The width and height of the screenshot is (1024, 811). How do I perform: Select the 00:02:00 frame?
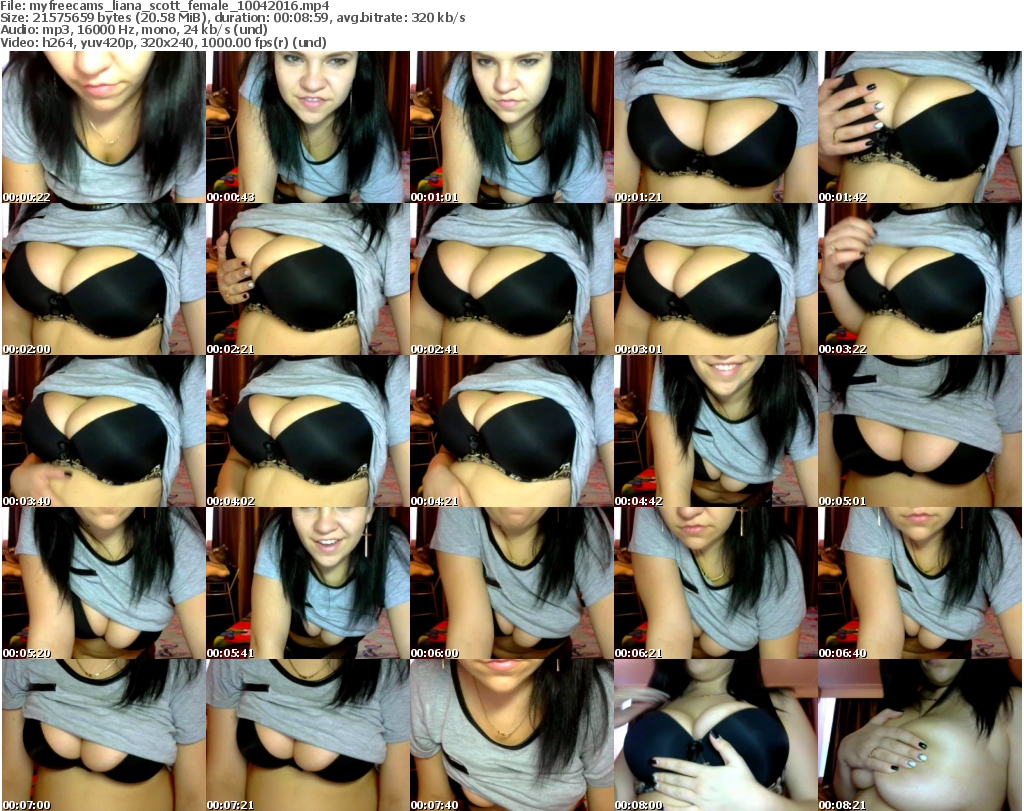(104, 279)
